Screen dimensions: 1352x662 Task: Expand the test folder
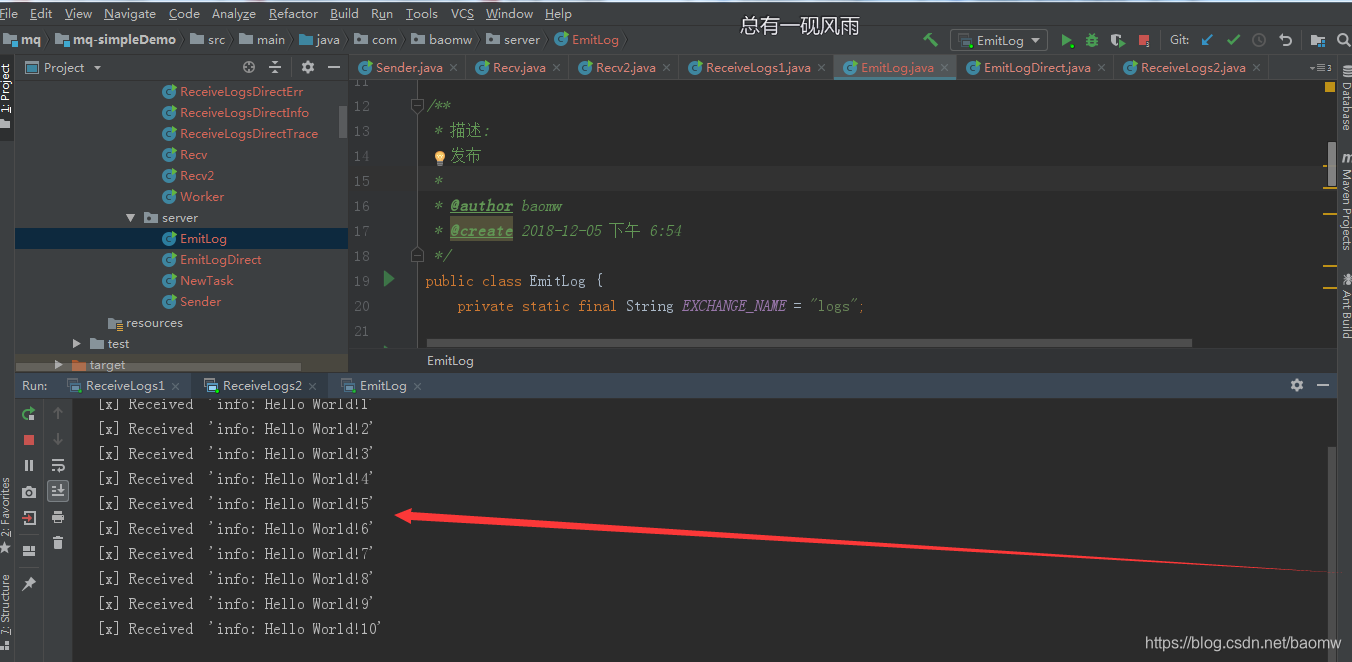click(x=77, y=343)
